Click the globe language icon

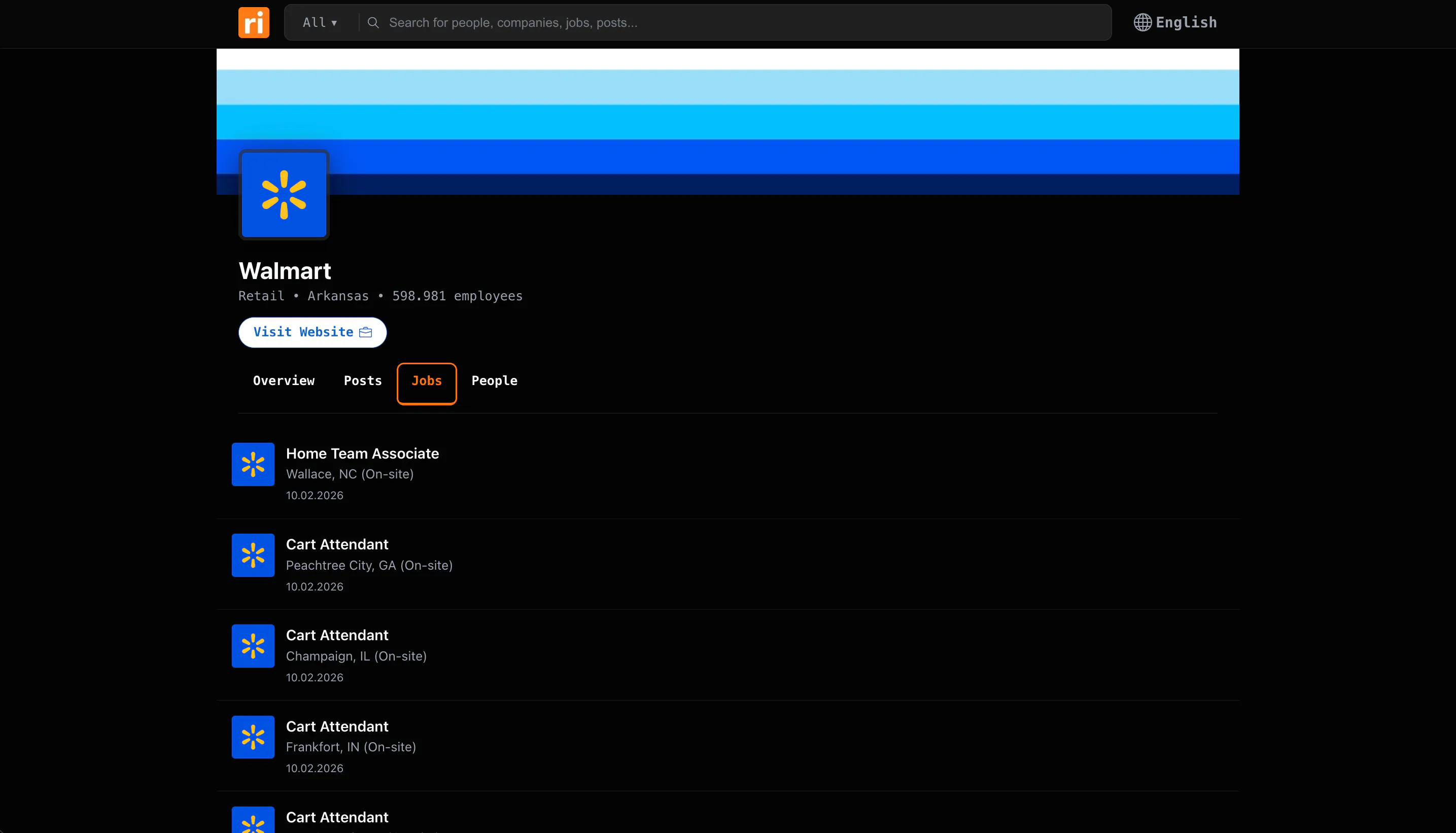pyautogui.click(x=1142, y=22)
